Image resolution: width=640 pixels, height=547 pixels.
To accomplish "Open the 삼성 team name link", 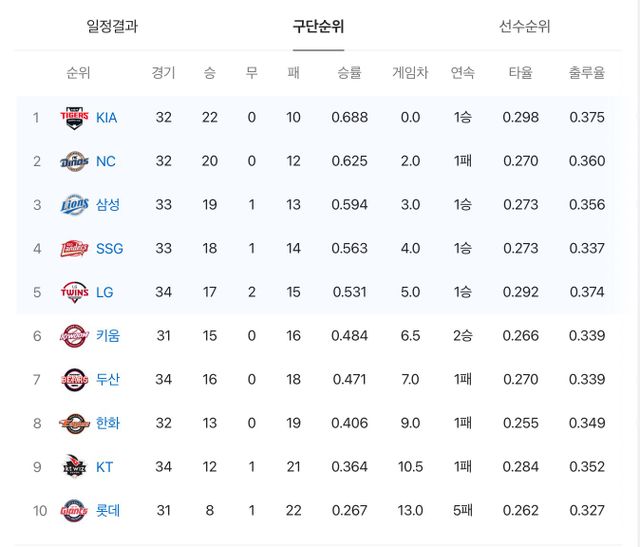I will (x=108, y=205).
